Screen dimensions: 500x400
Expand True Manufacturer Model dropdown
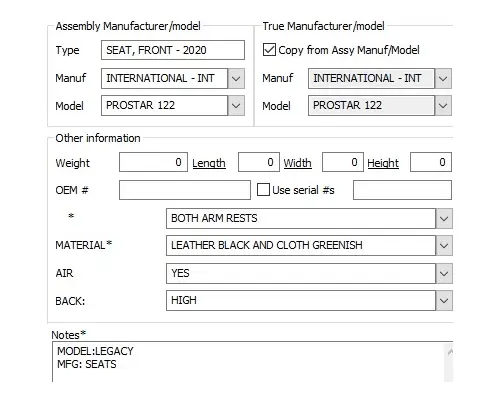[x=443, y=106]
